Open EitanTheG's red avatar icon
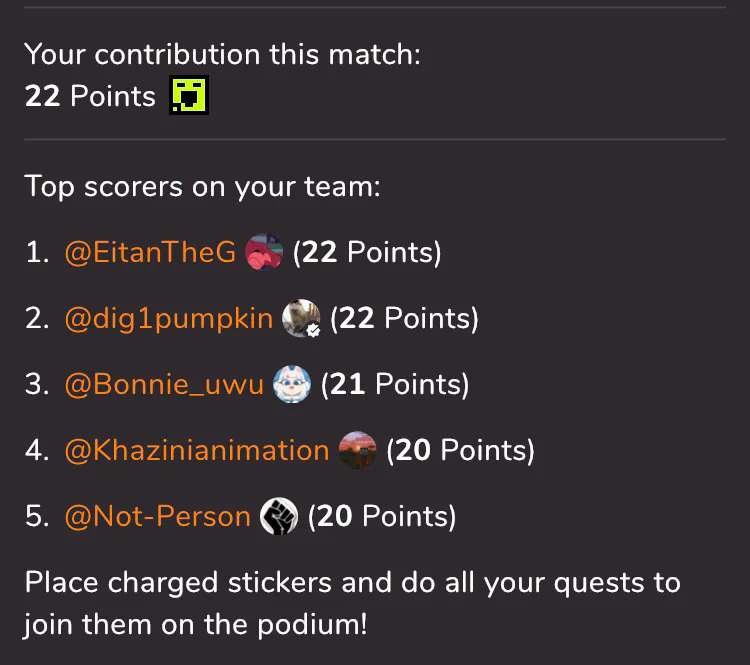 point(264,252)
